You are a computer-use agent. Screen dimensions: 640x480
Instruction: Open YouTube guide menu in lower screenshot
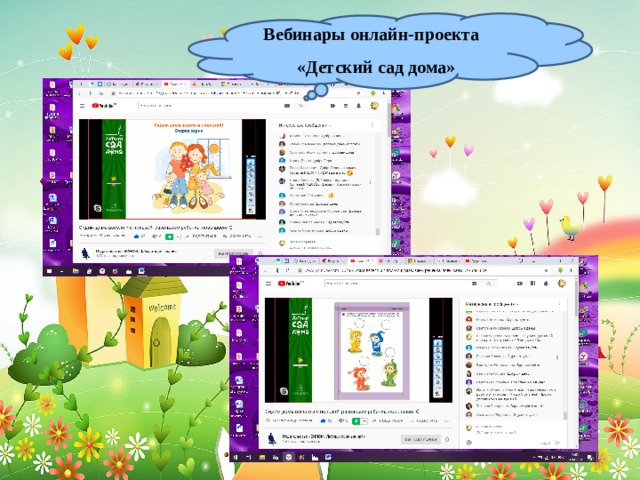(x=268, y=283)
